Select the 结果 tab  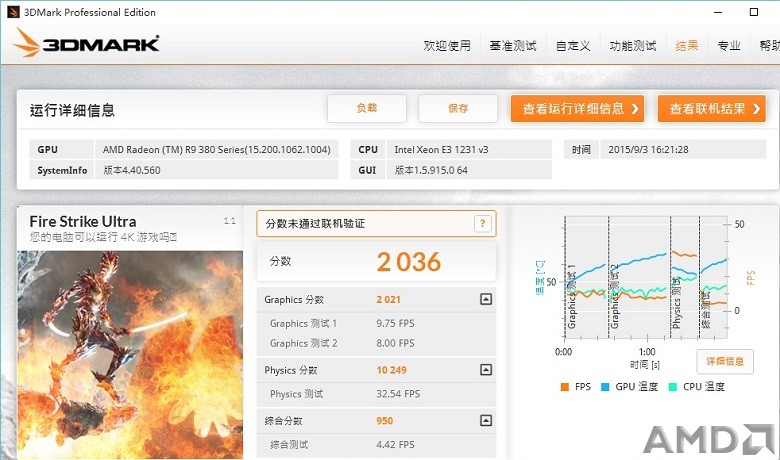(687, 46)
